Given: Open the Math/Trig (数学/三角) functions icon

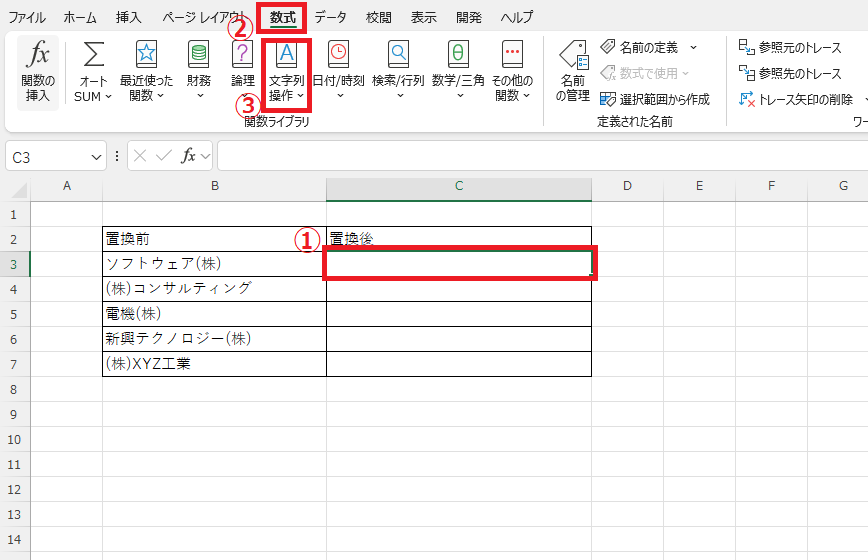Looking at the screenshot, I should click(458, 54).
